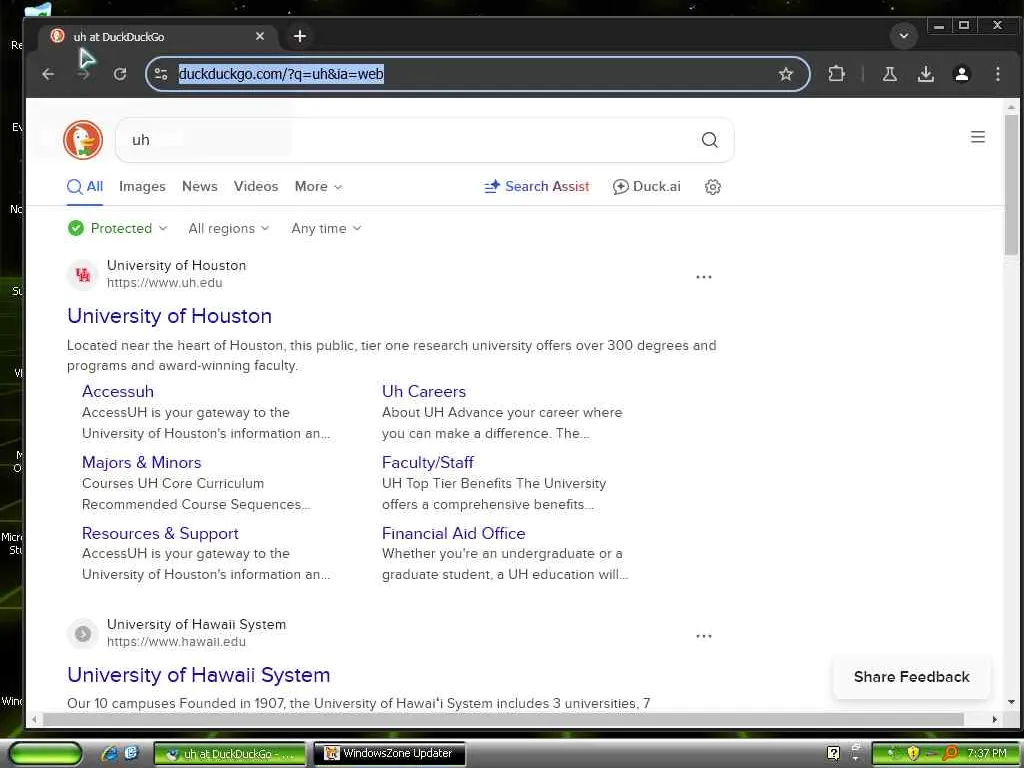Close the 'uh at DuckDuckGo' tab
Viewport: 1024px width, 768px height.
click(x=260, y=36)
